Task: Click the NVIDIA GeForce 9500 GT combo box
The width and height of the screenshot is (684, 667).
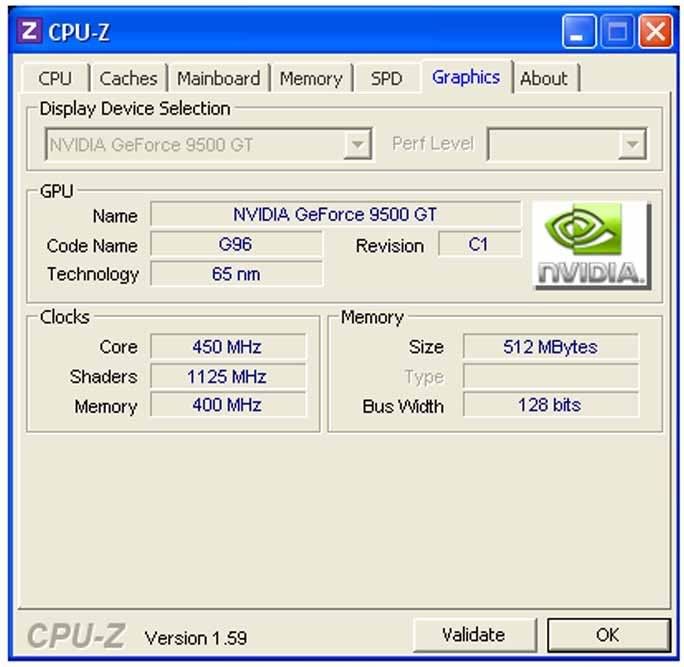Action: pos(209,144)
